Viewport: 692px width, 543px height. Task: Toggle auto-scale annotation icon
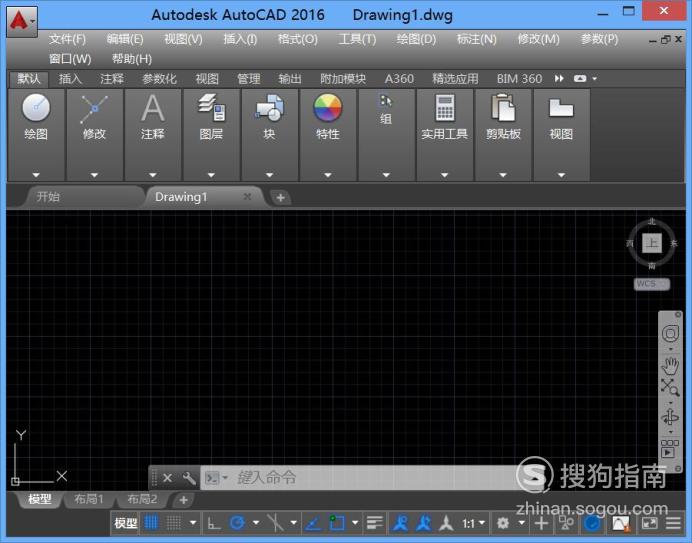[424, 524]
